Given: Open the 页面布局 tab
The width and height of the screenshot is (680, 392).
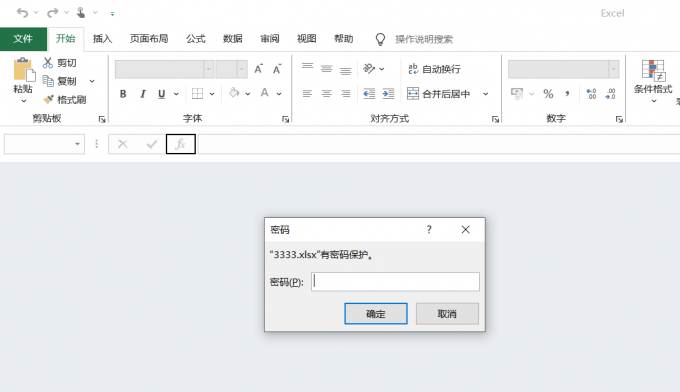Looking at the screenshot, I should tap(149, 39).
